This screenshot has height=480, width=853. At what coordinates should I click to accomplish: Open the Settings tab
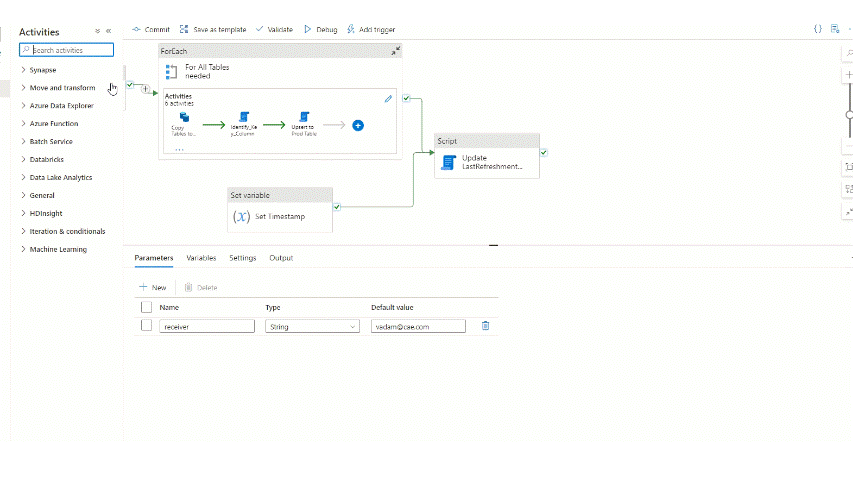242,258
